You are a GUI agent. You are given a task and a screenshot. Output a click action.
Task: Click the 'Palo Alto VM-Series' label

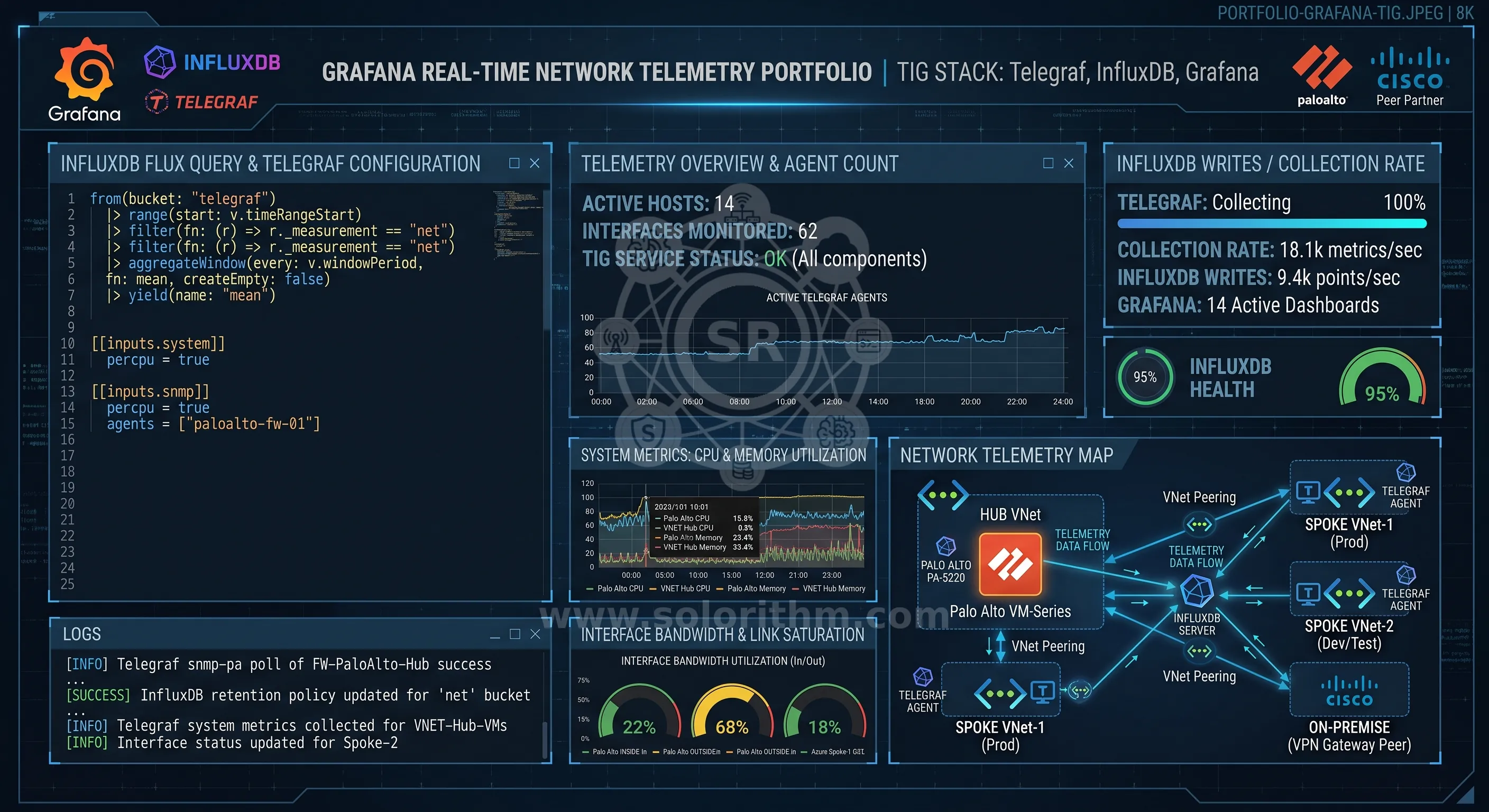[1010, 611]
